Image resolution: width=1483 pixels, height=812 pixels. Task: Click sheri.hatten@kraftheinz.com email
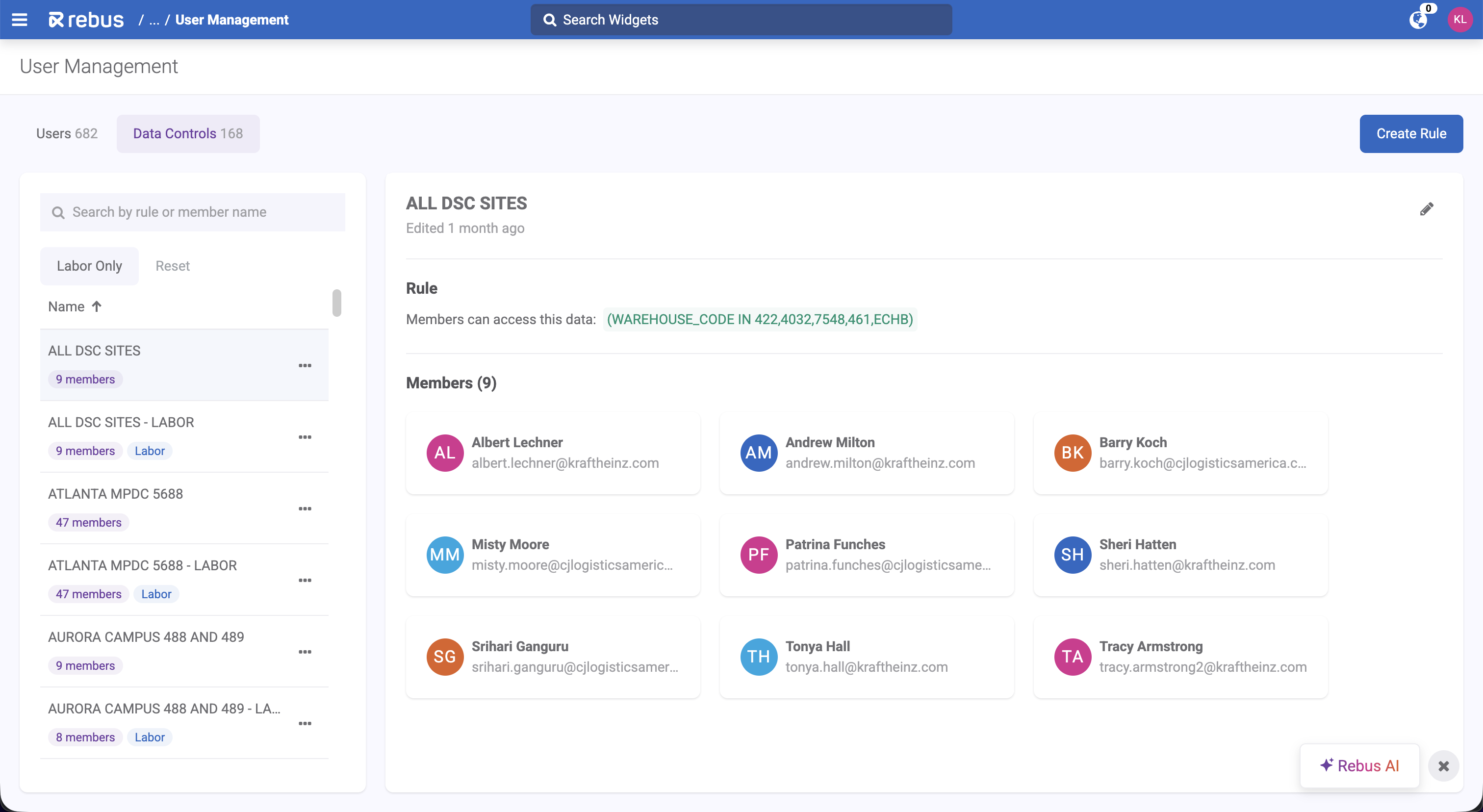point(1187,565)
